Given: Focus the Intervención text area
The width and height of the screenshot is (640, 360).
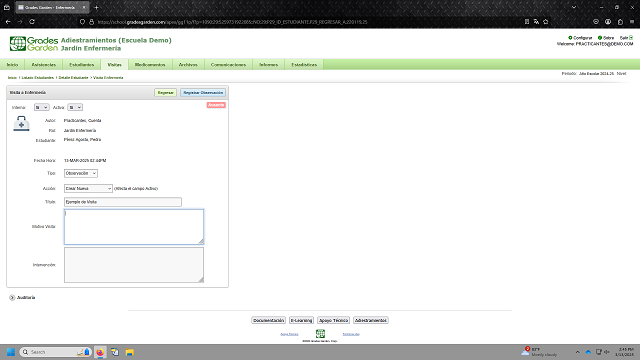Looking at the screenshot, I should (x=134, y=265).
